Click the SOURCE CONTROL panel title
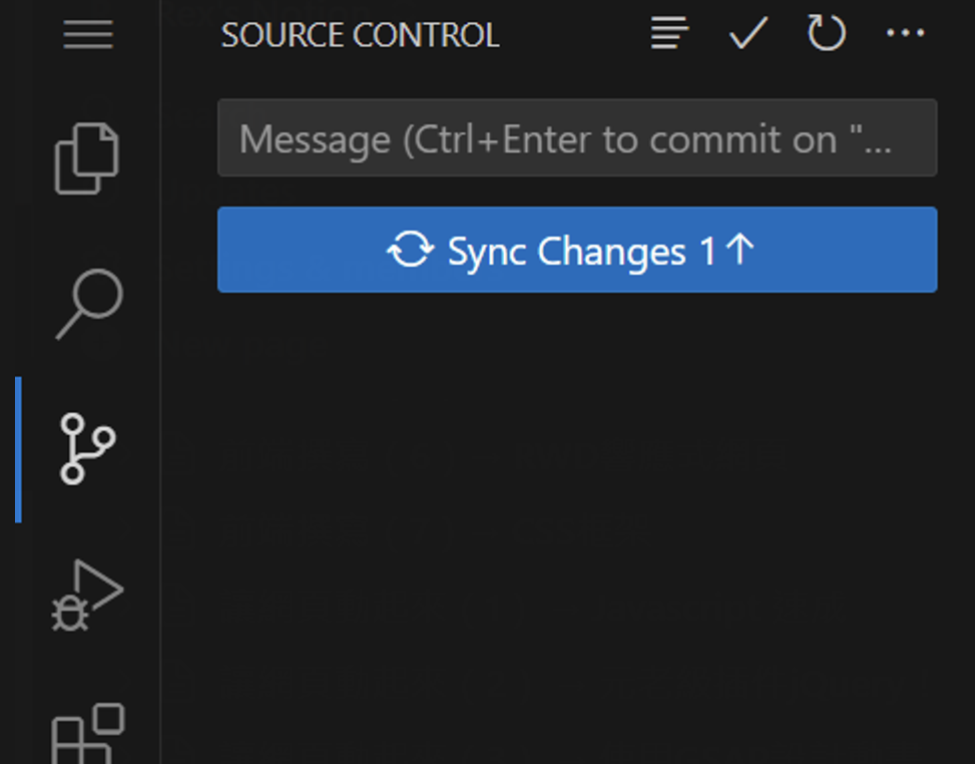 (360, 36)
